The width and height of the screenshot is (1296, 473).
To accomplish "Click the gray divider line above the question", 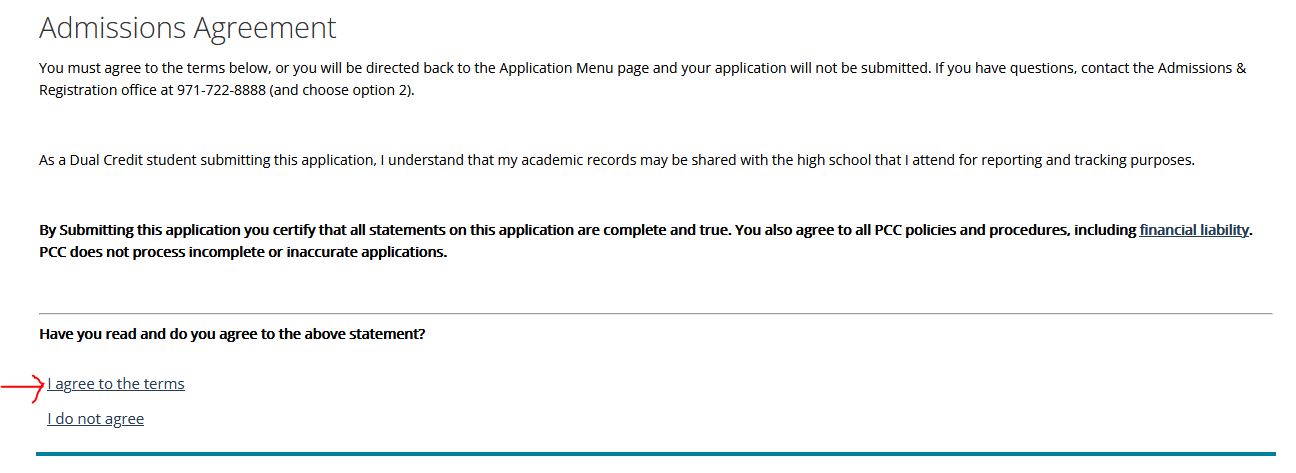I will (x=656, y=314).
